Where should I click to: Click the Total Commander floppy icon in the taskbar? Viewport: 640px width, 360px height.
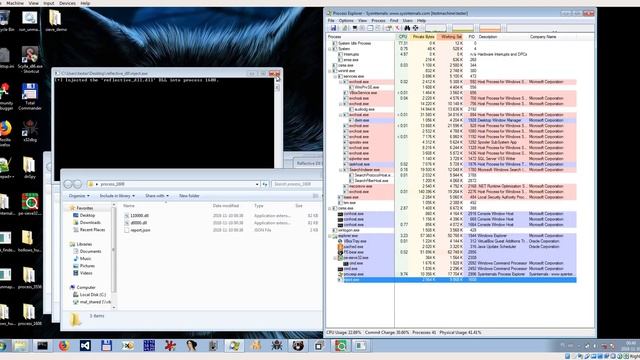point(106,346)
